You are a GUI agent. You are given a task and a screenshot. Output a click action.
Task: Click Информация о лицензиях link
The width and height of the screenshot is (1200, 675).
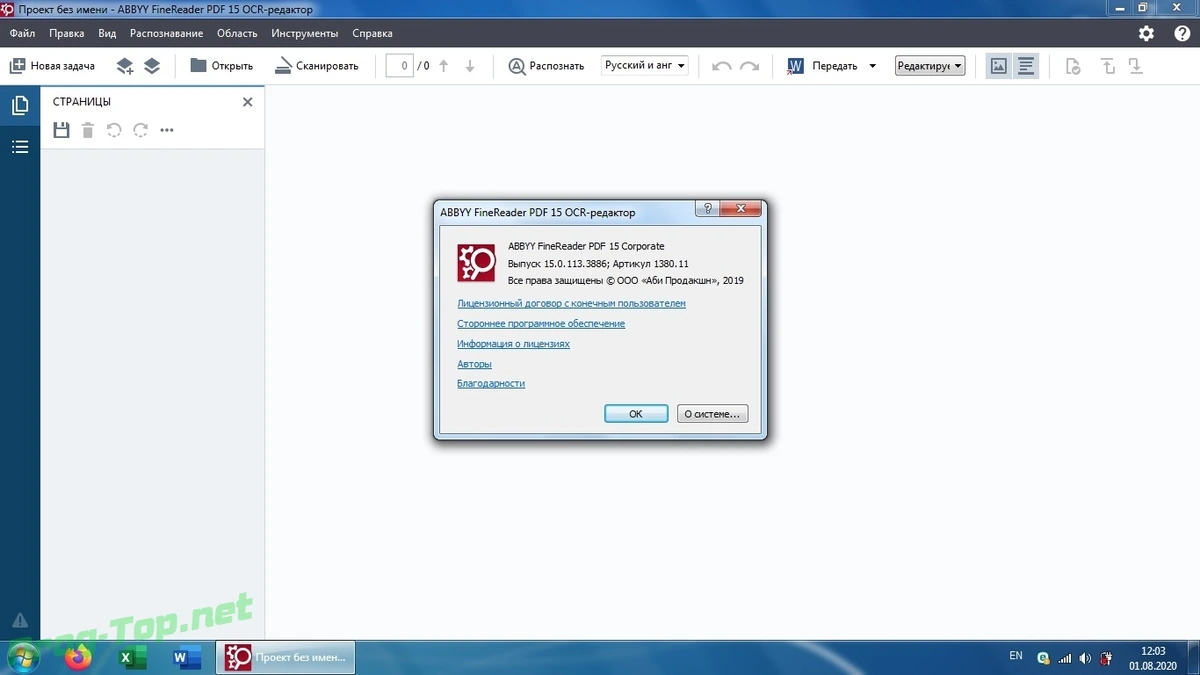(x=513, y=344)
